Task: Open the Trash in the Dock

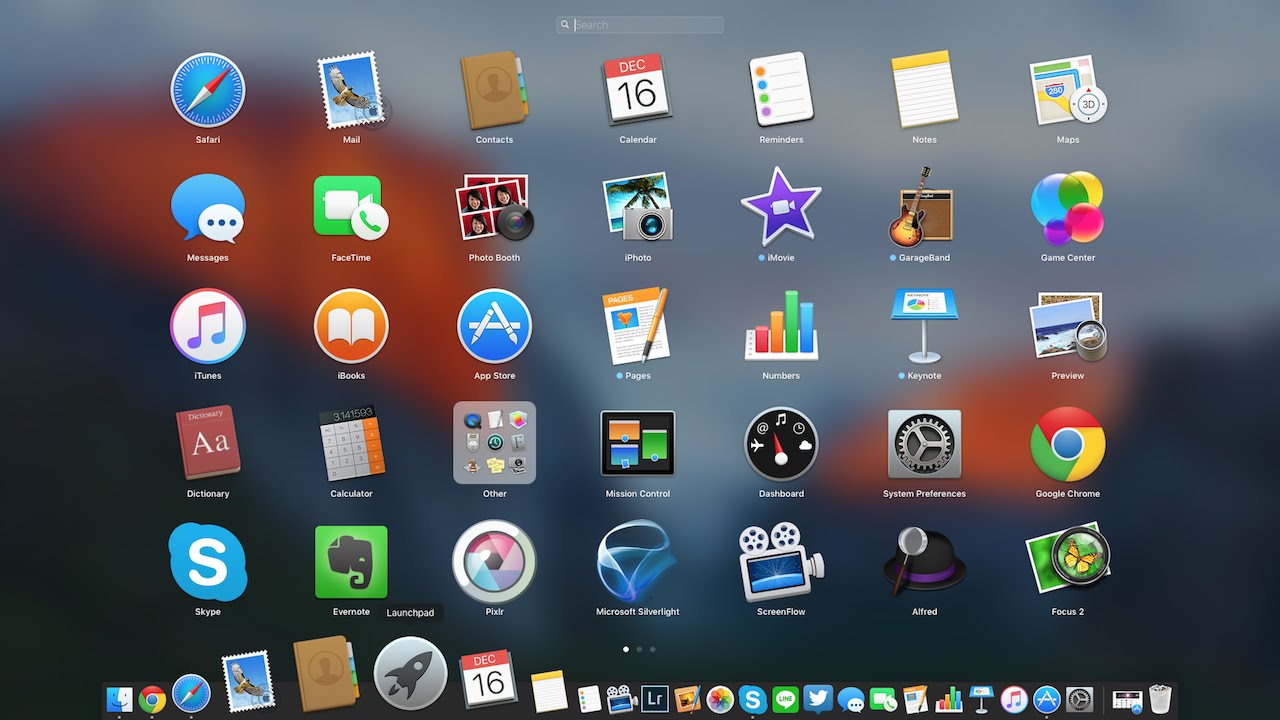Action: pos(1160,698)
